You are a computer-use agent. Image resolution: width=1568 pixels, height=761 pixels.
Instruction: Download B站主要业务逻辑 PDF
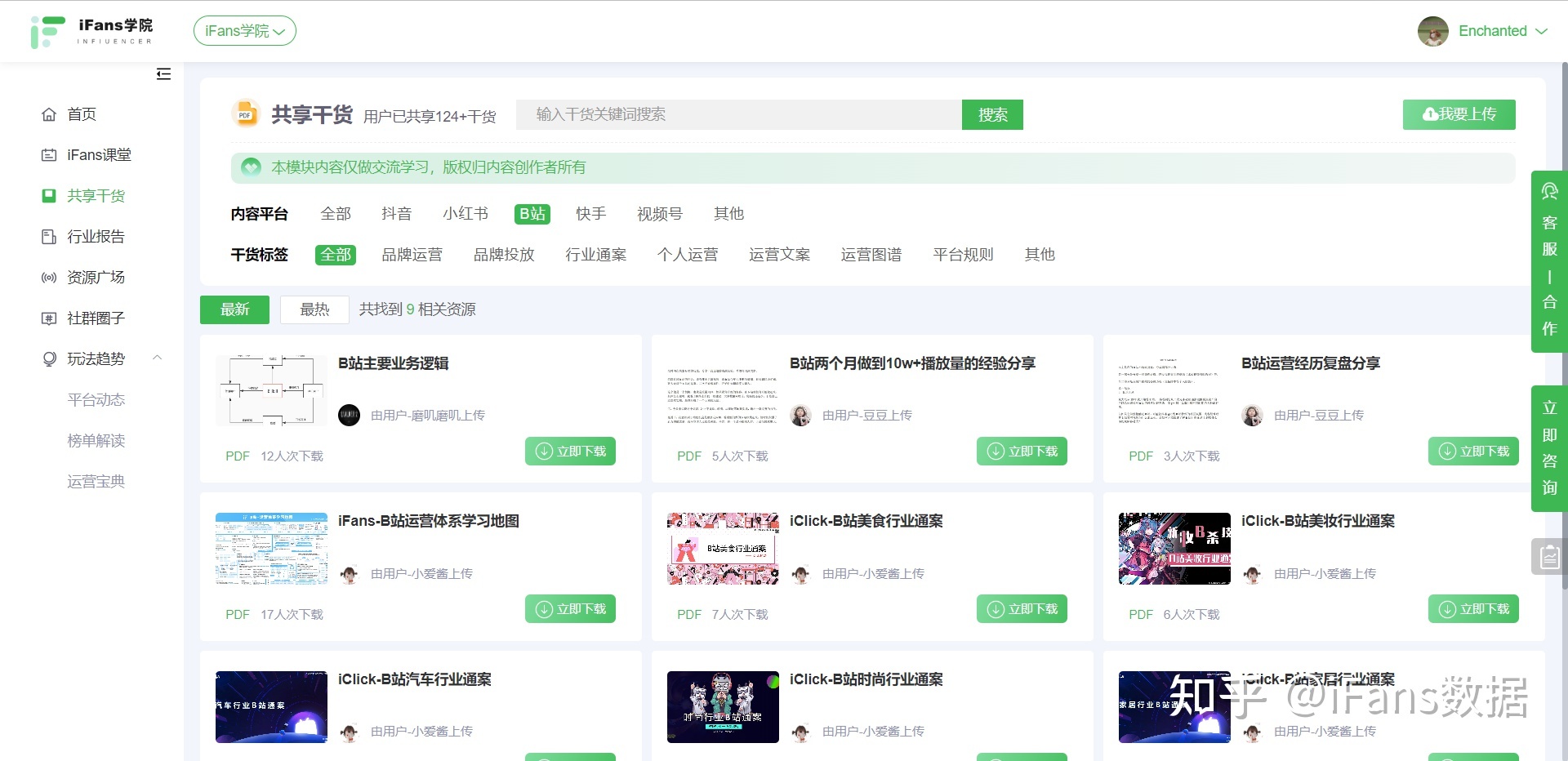tap(570, 452)
